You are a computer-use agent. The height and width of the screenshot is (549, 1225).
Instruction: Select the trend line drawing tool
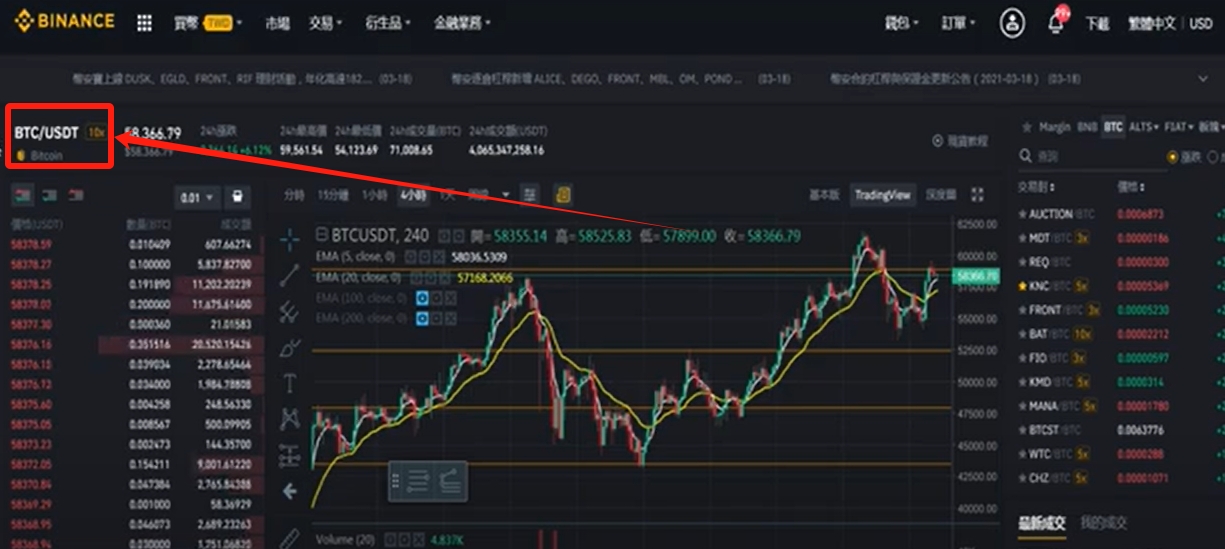(x=290, y=275)
